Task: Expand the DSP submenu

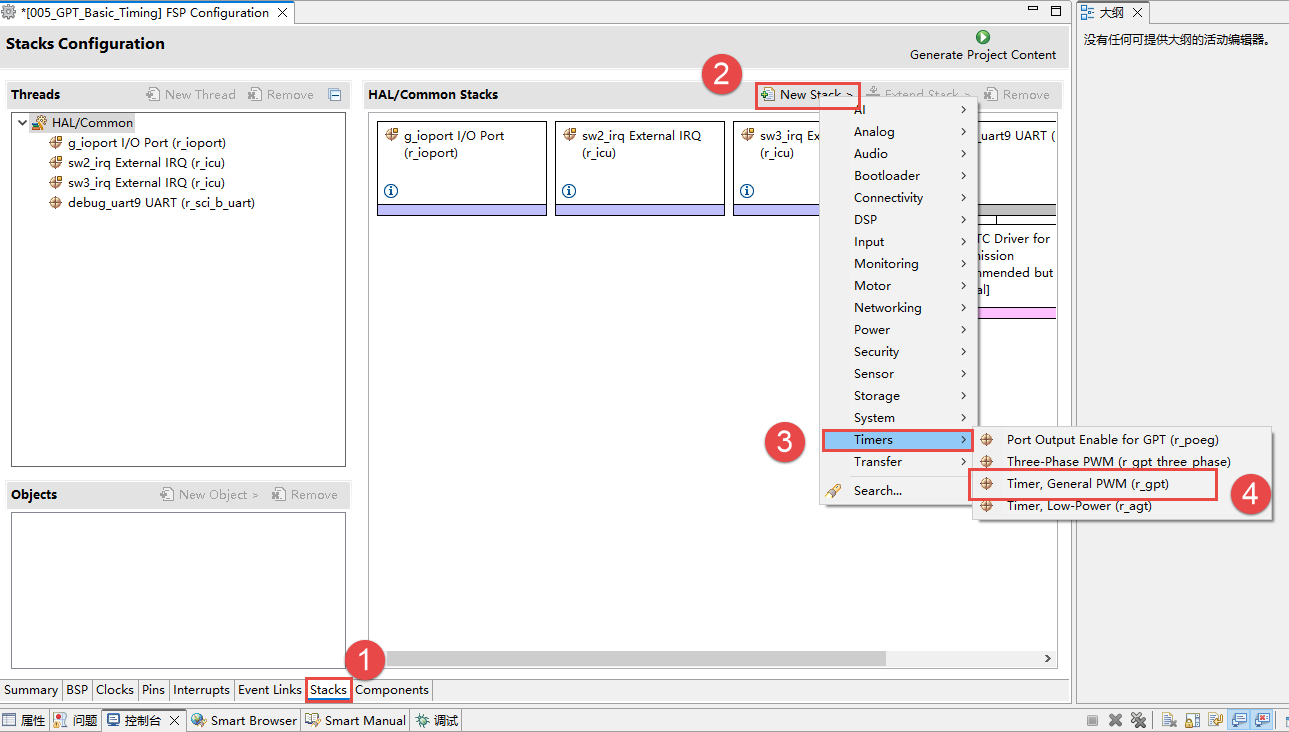Action: (x=898, y=220)
